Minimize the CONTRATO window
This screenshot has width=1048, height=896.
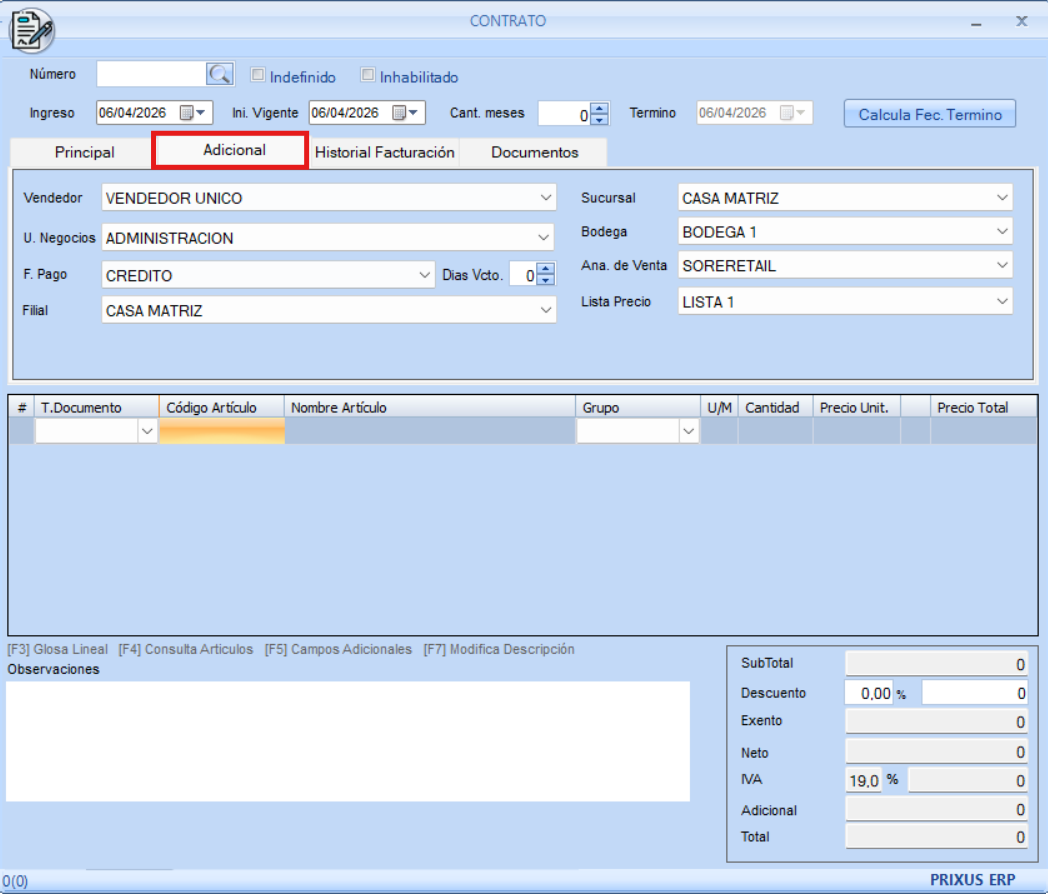point(977,21)
